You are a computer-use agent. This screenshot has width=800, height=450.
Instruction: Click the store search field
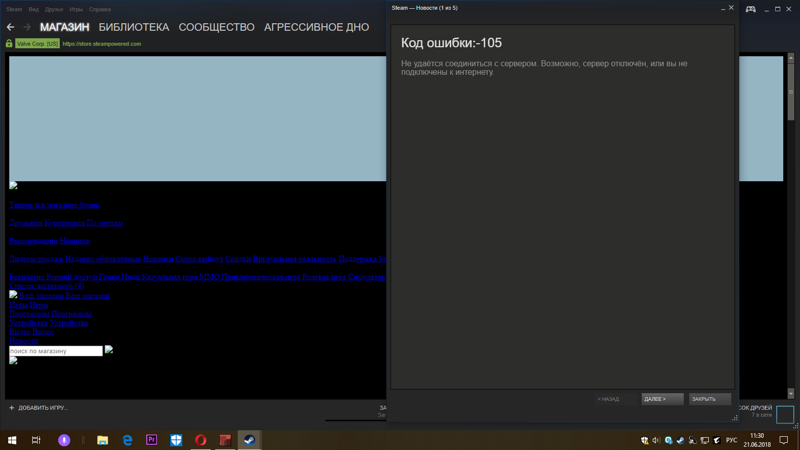click(56, 351)
